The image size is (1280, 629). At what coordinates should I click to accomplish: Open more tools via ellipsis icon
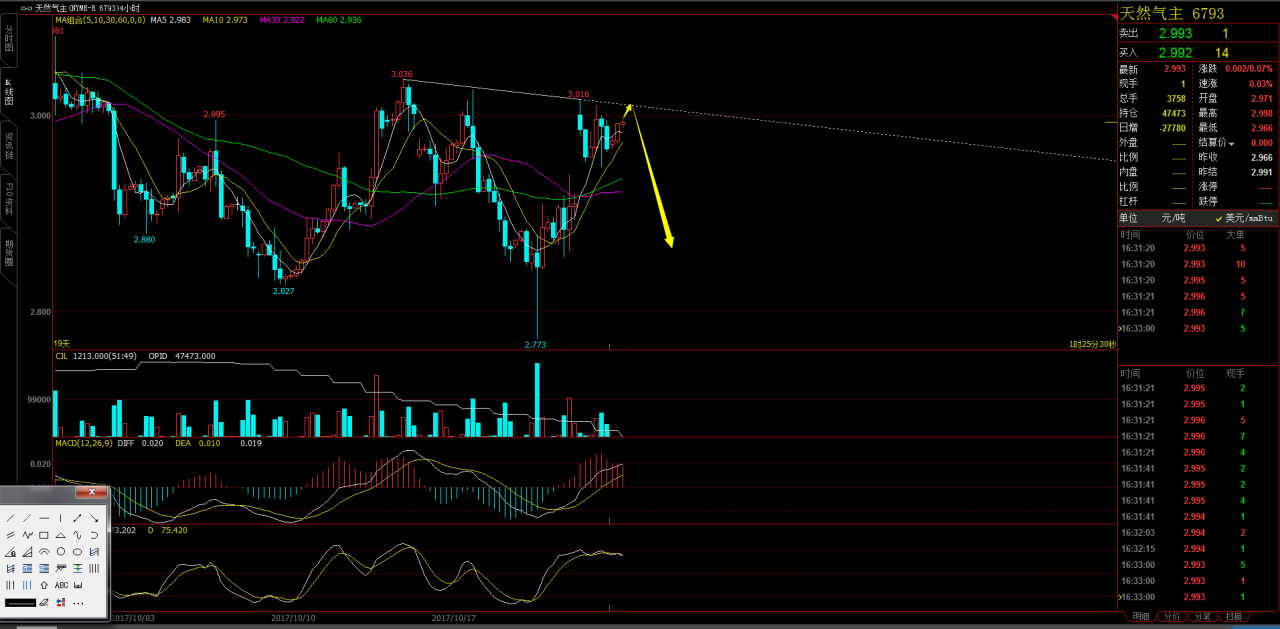pyautogui.click(x=78, y=603)
